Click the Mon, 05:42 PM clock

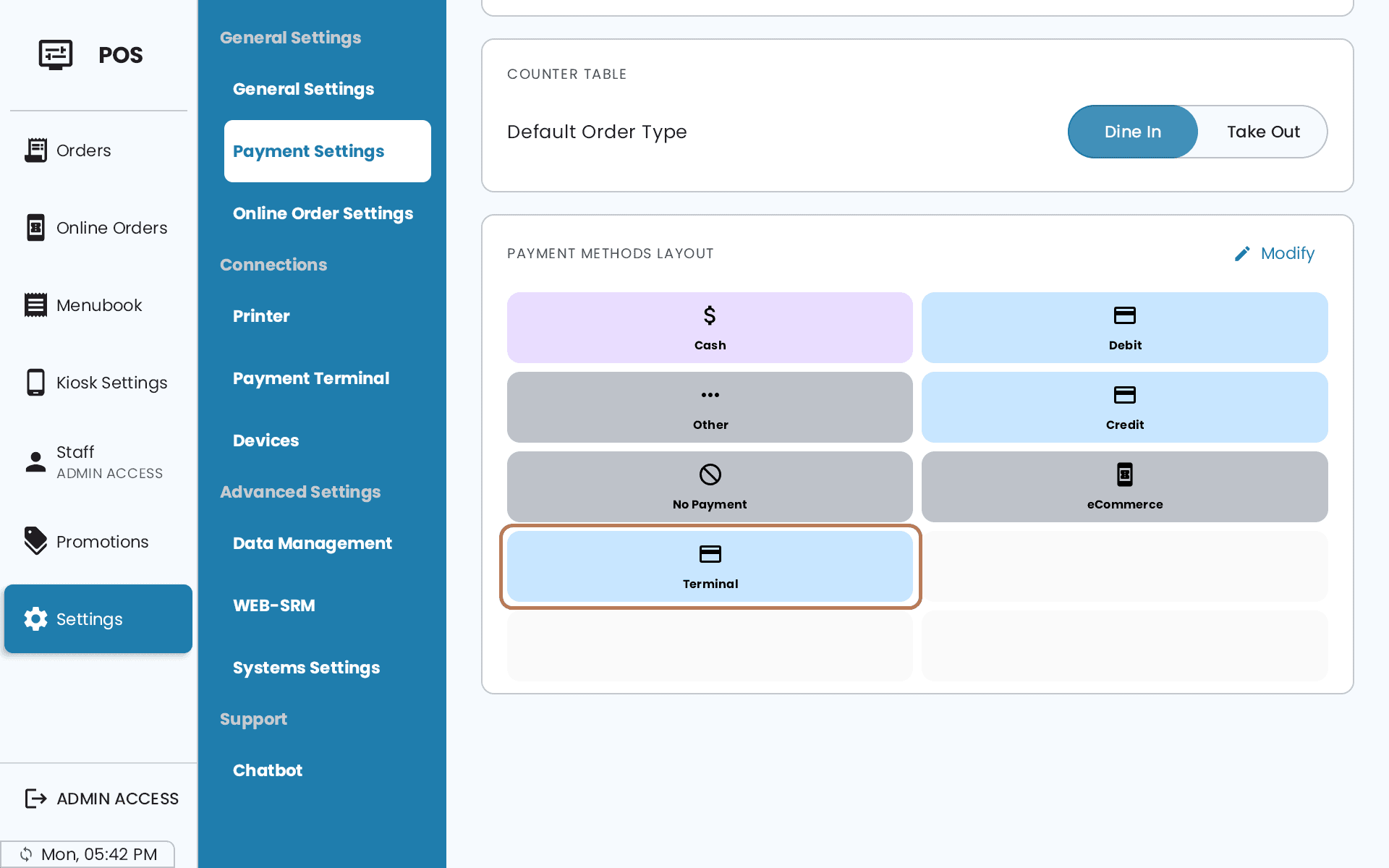point(99,854)
